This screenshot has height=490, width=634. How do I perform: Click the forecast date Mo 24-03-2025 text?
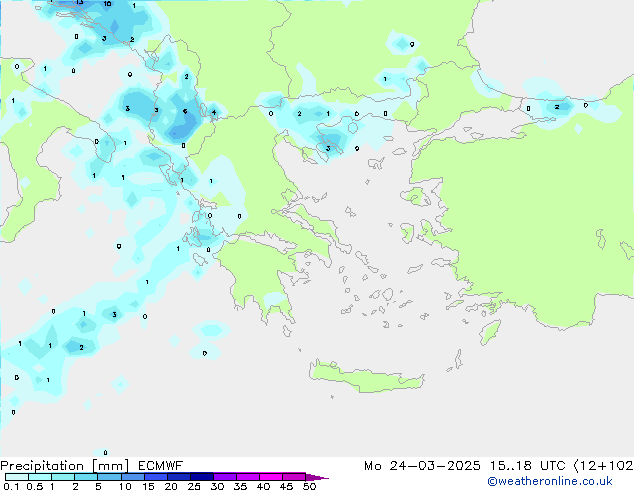(422, 466)
